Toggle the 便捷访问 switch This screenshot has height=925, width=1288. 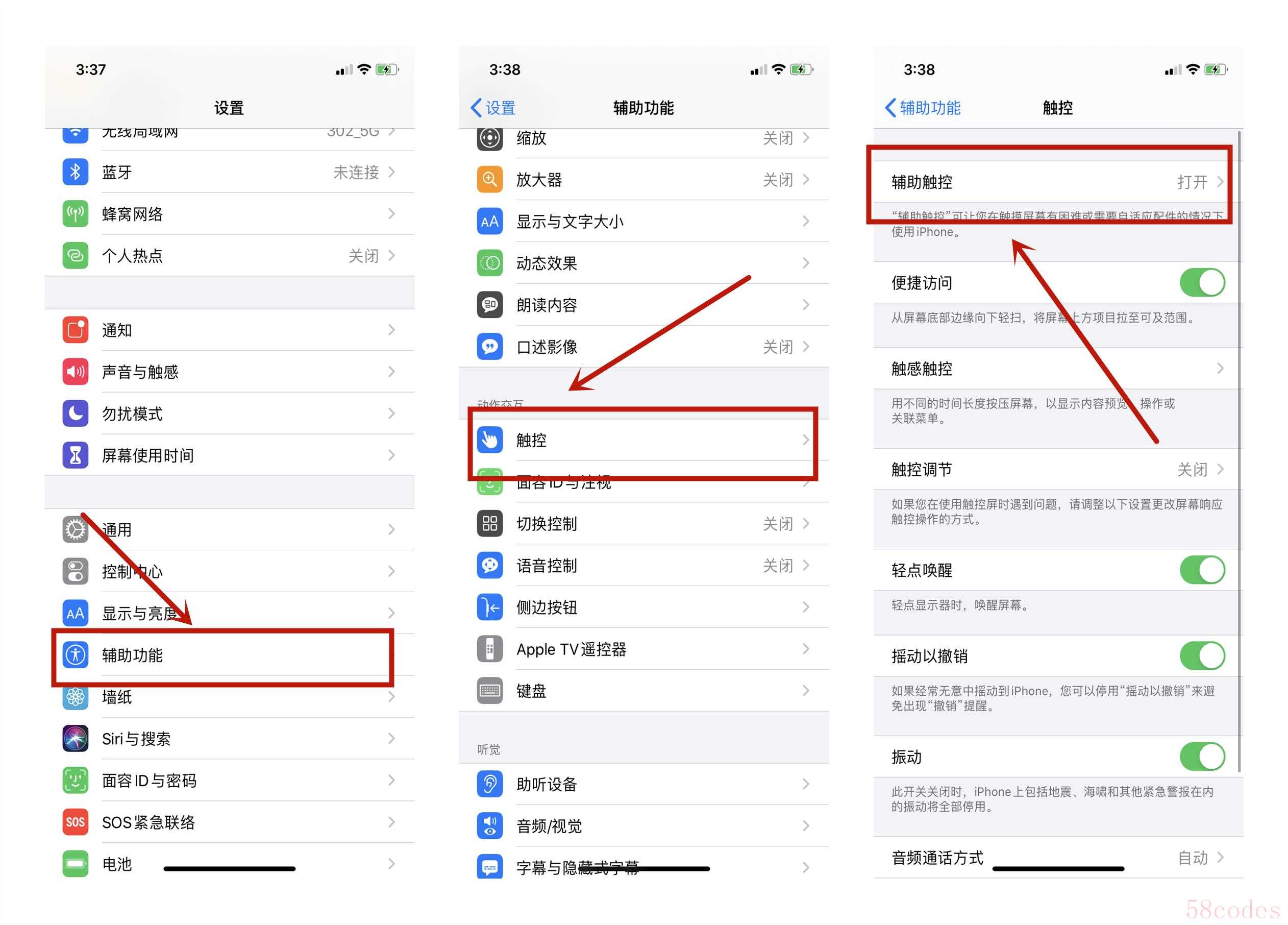(x=1202, y=282)
